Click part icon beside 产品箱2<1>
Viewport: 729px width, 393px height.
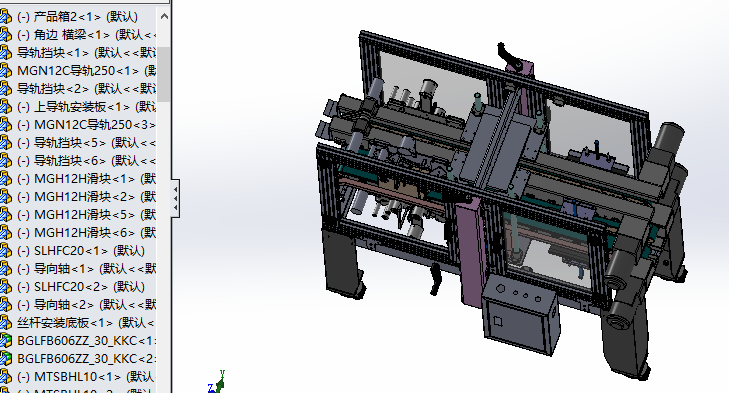(5, 17)
